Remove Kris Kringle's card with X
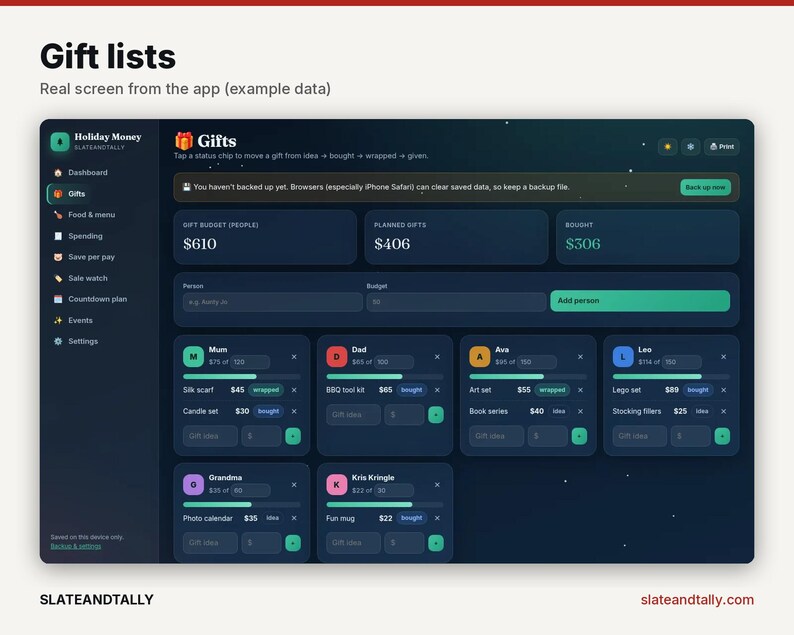Screen dimensions: 794x635 (x=437, y=485)
